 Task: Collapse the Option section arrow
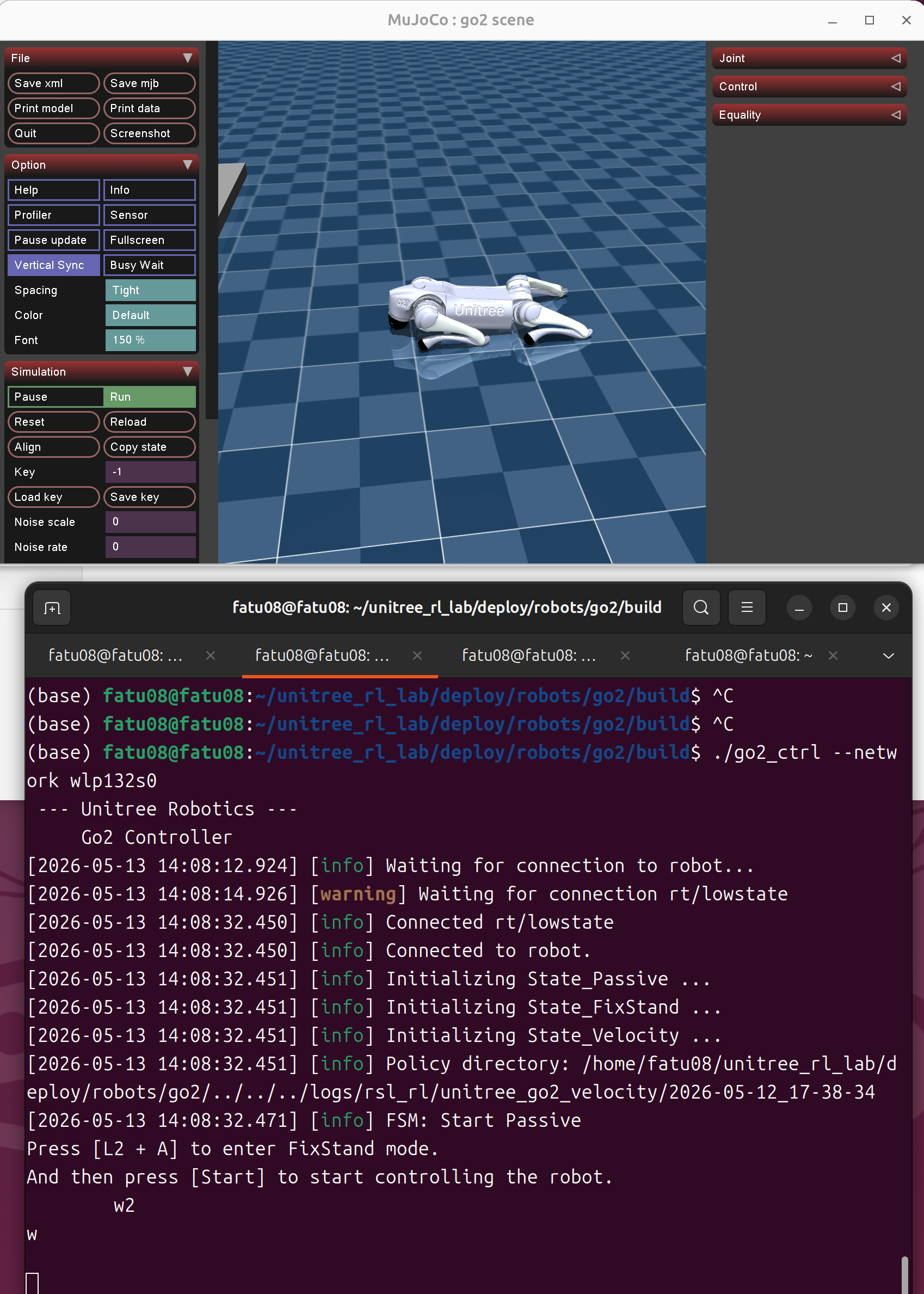point(187,164)
